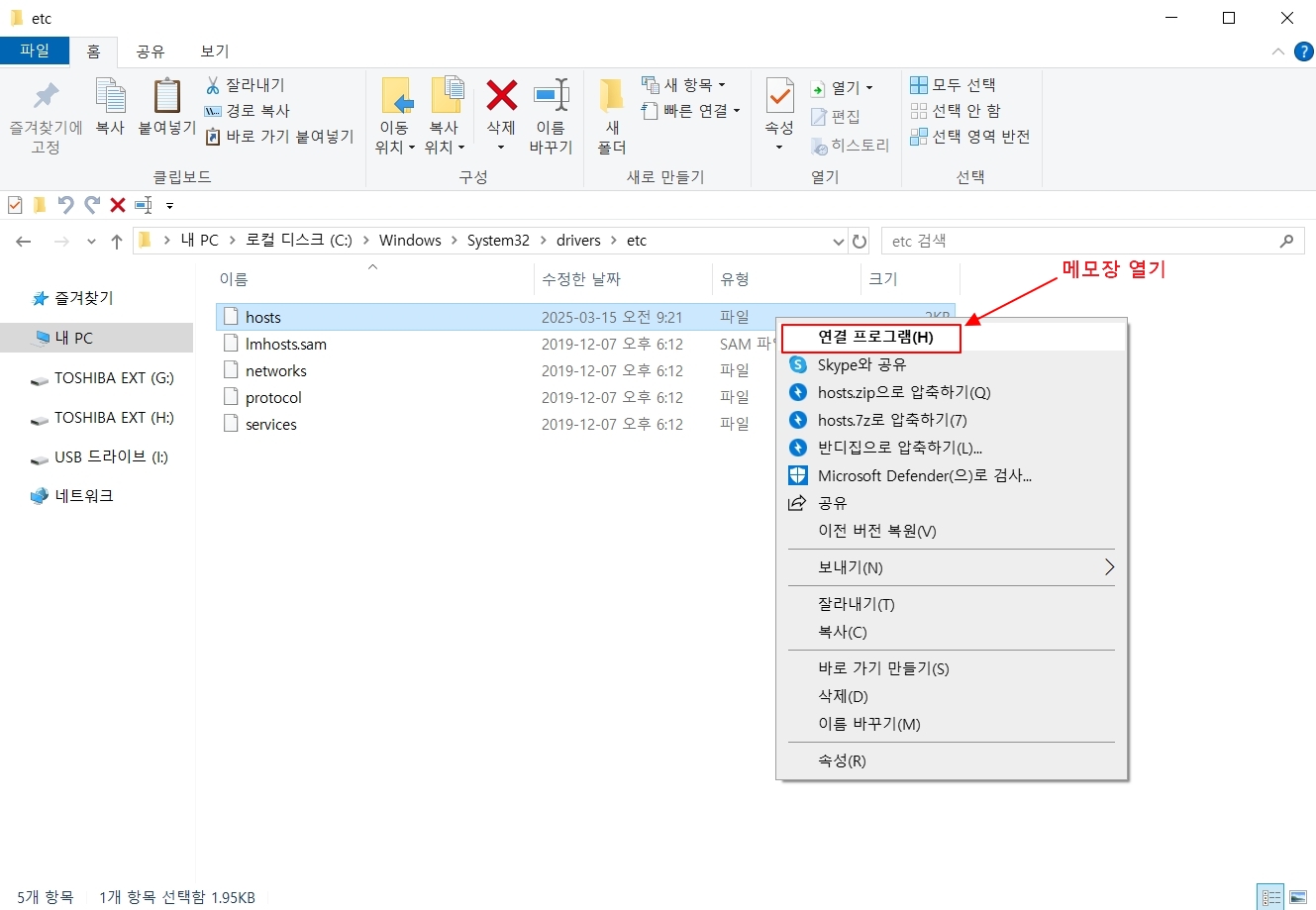1316x910 pixels.
Task: Click the help question mark icon
Action: click(1304, 51)
